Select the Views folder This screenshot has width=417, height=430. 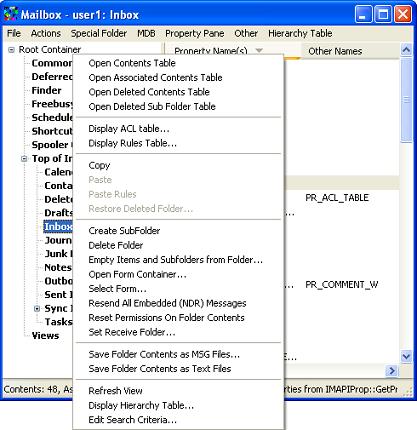[45, 336]
